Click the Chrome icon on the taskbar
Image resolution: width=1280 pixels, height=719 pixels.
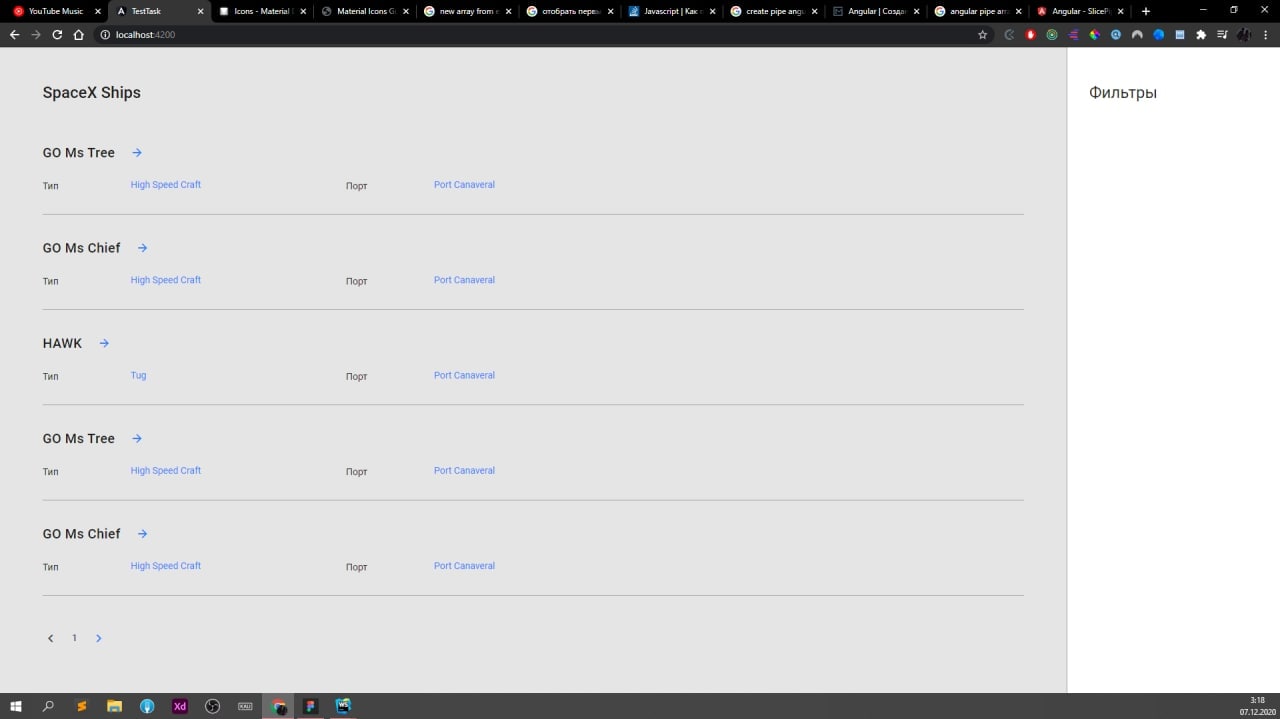click(279, 706)
